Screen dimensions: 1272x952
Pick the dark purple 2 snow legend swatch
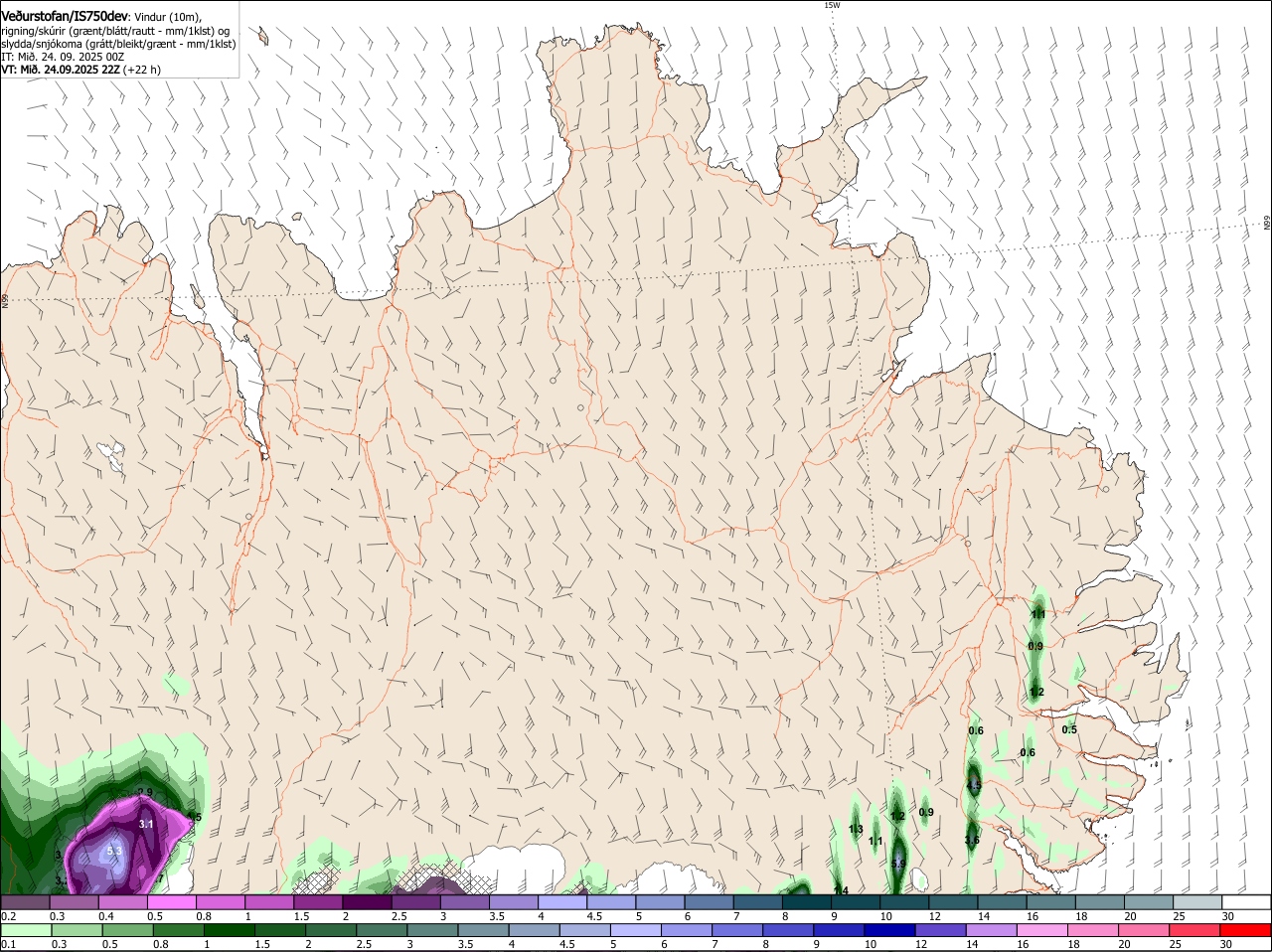(x=368, y=901)
